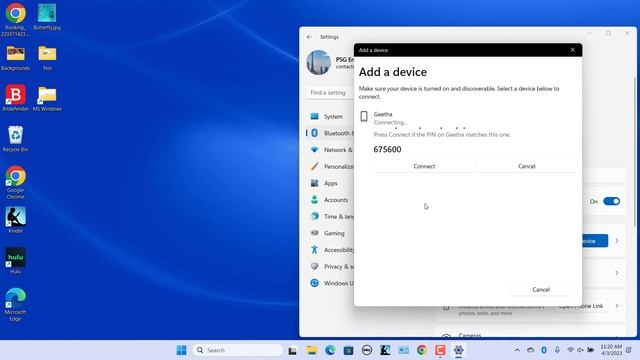Image resolution: width=640 pixels, height=360 pixels.
Task: Launch Bitdefender from desktop
Action: pyautogui.click(x=16, y=98)
